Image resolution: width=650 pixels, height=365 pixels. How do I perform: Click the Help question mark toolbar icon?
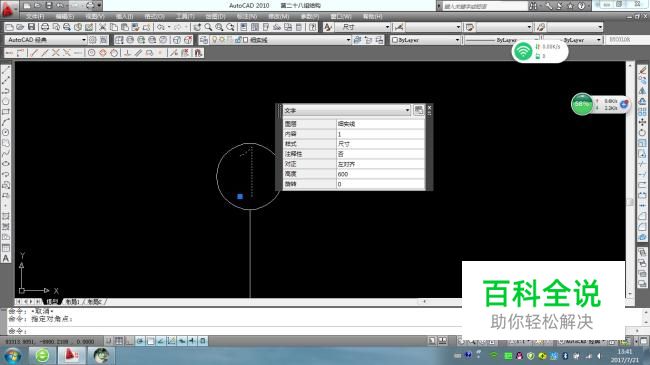click(313, 27)
